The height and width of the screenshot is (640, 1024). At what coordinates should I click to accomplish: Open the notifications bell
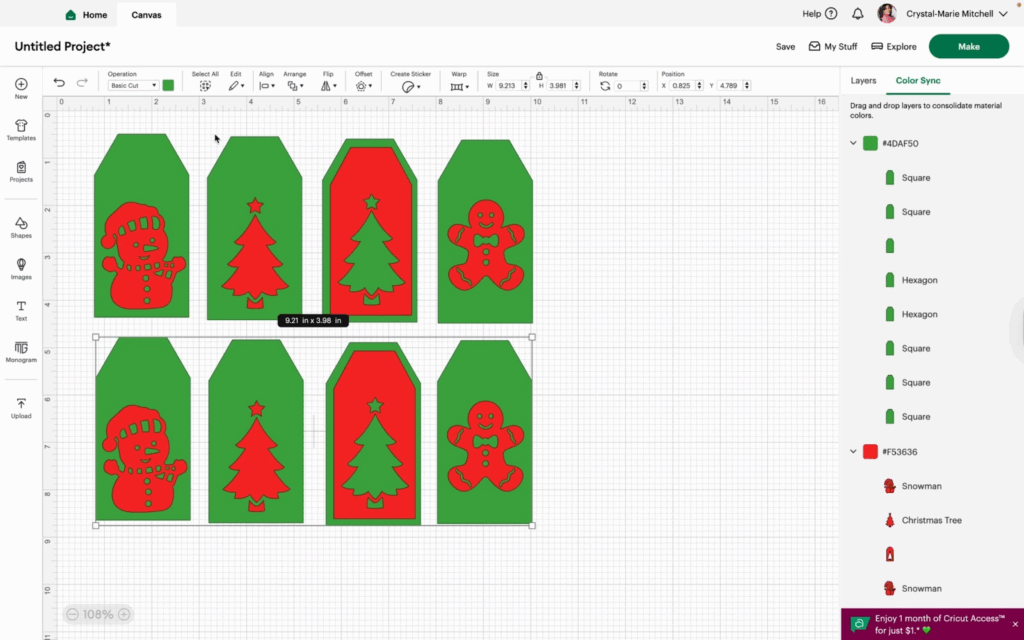(857, 14)
